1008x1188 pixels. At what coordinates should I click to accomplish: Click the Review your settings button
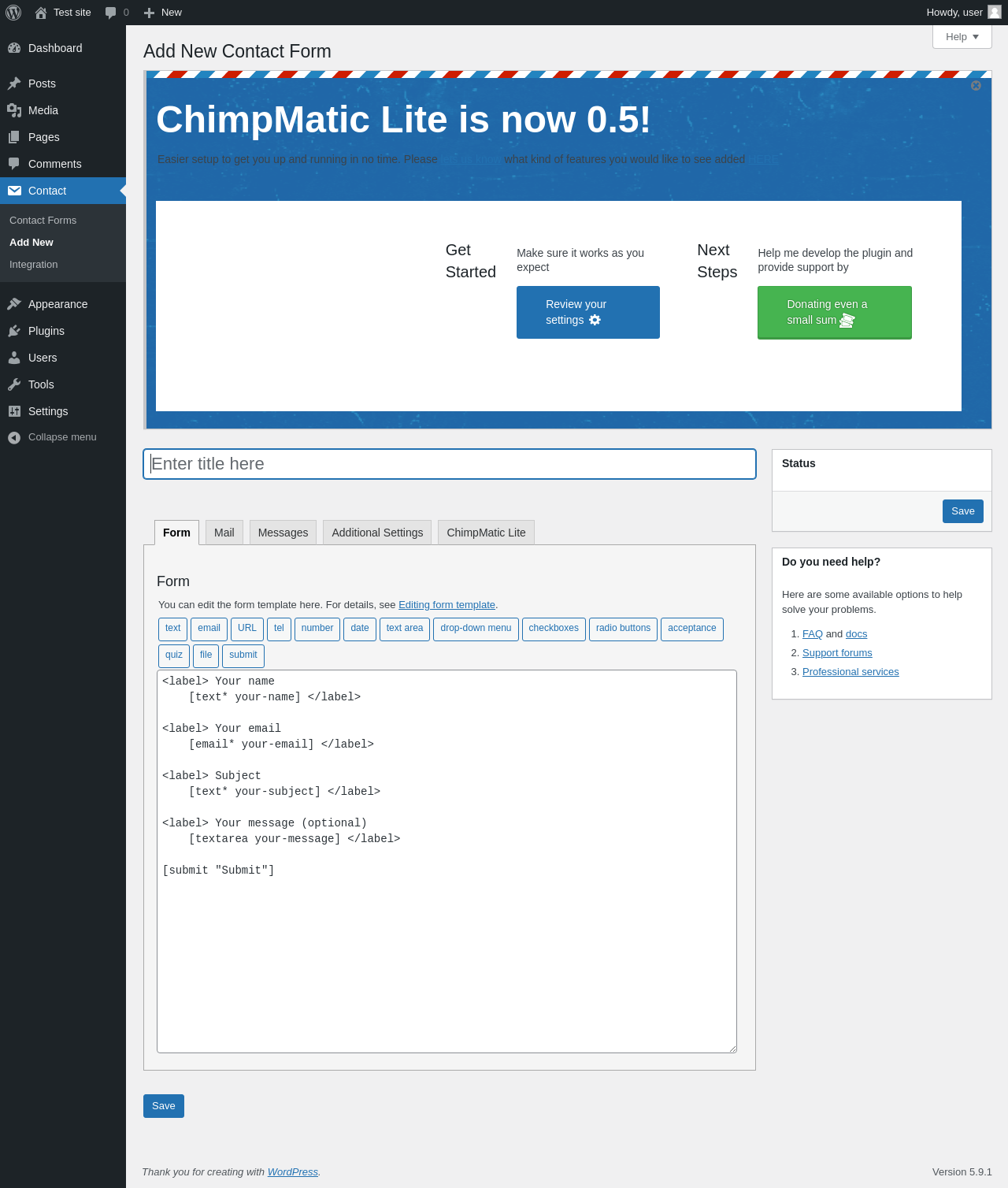click(588, 313)
